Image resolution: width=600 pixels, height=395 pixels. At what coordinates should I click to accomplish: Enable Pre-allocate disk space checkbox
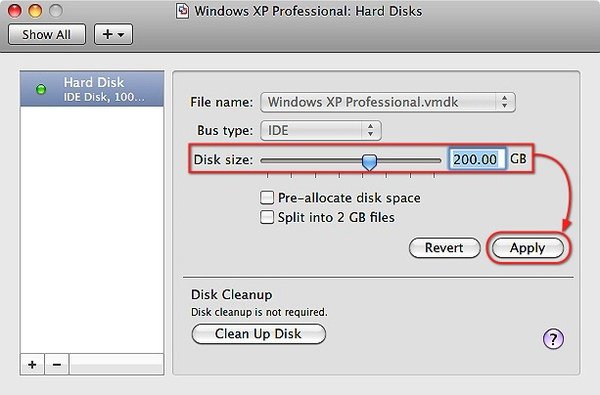[267, 198]
